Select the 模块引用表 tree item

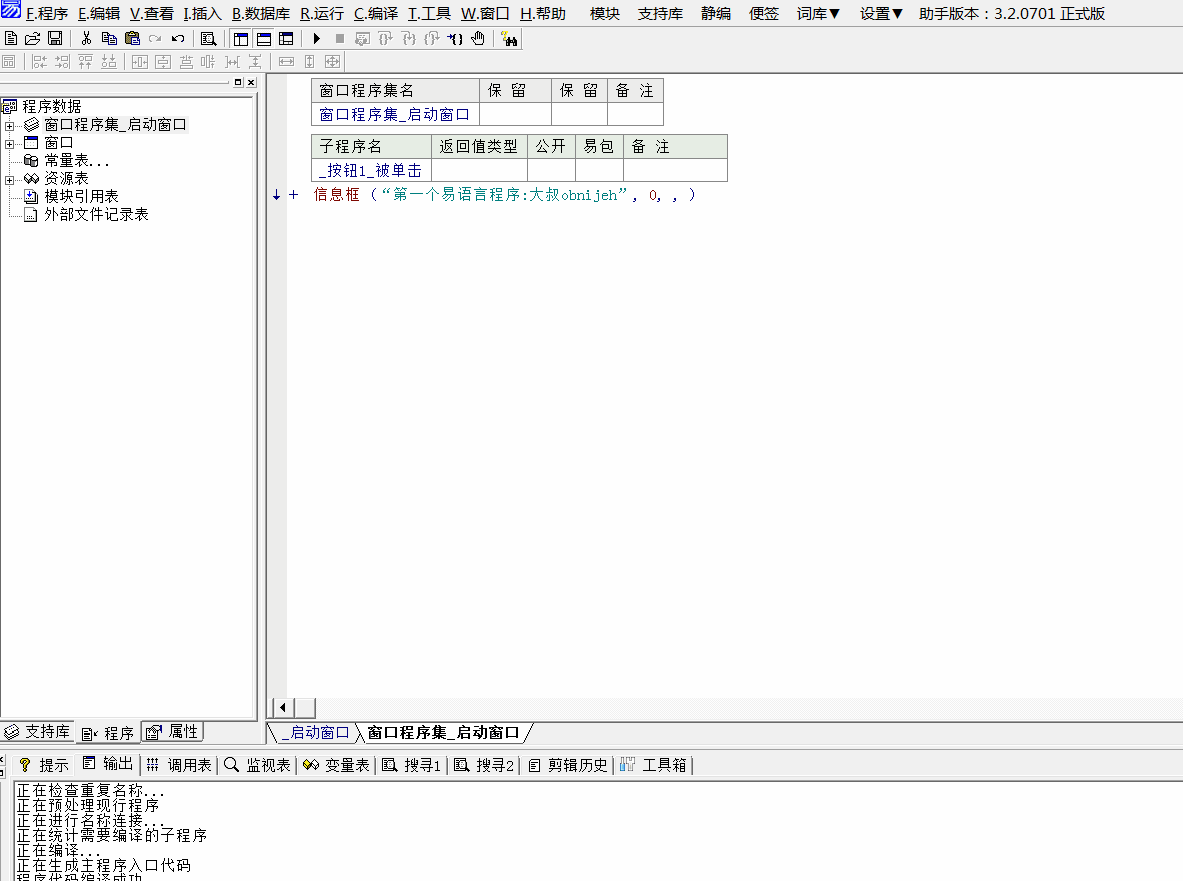point(81,196)
